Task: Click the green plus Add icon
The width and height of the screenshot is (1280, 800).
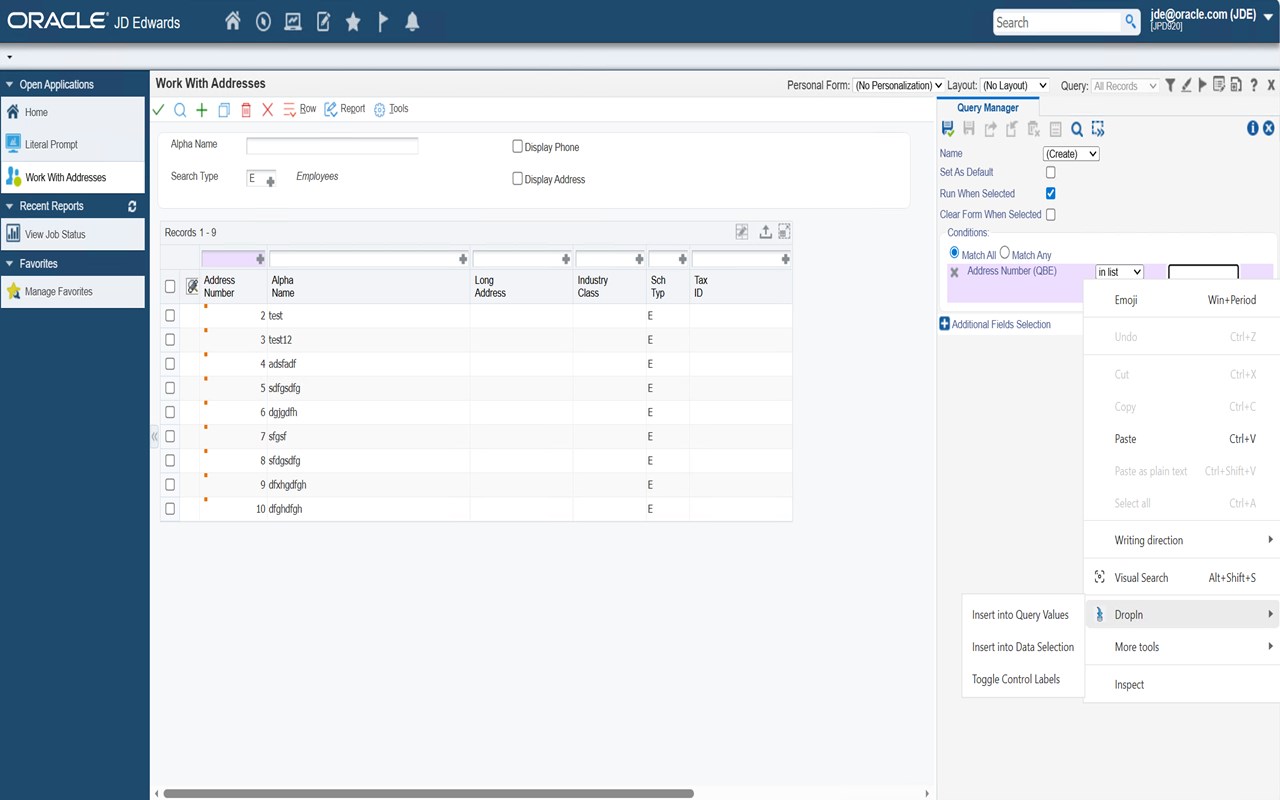Action: (x=202, y=110)
